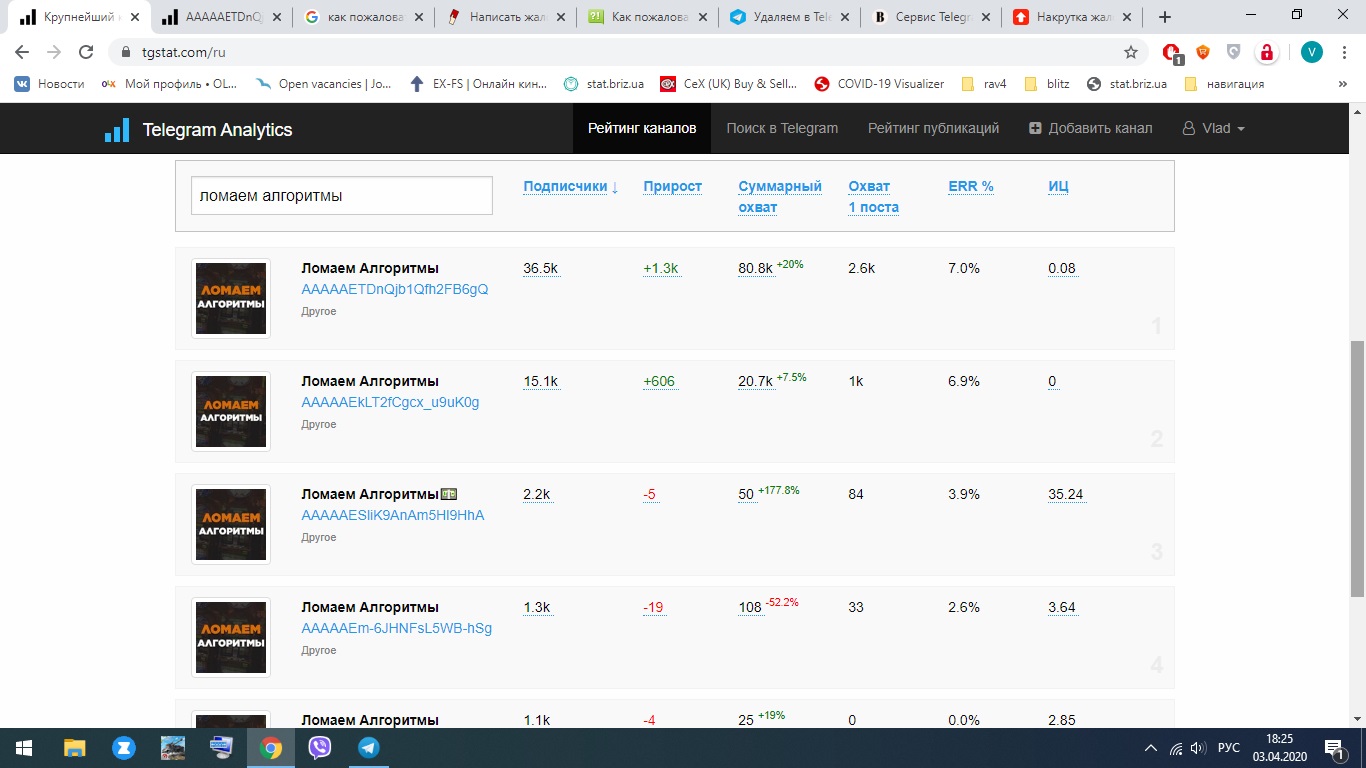This screenshot has width=1366, height=768.
Task: Open notification center icon
Action: coord(1333,748)
